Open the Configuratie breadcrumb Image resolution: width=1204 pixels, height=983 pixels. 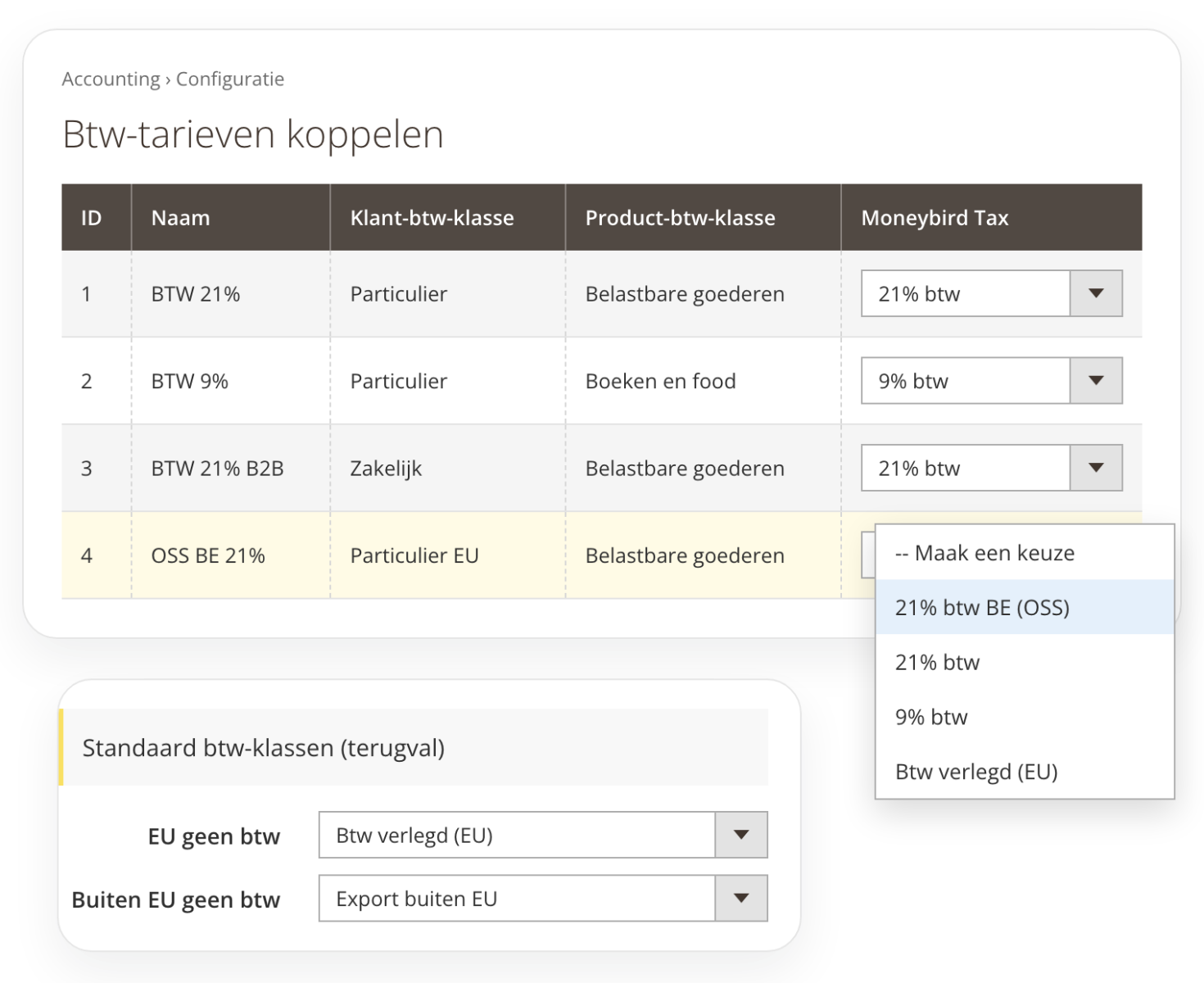coord(230,79)
